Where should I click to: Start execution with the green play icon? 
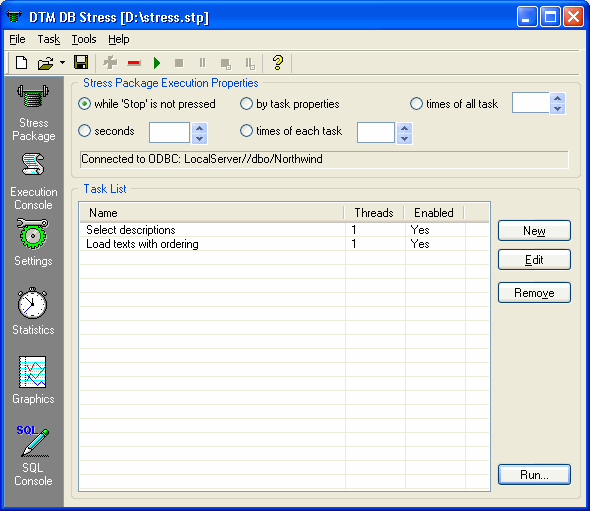pyautogui.click(x=157, y=63)
